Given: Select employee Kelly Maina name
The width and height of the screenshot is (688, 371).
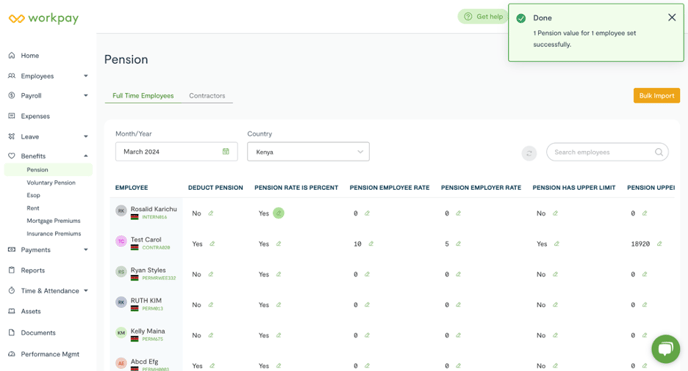Looking at the screenshot, I should coord(147,331).
